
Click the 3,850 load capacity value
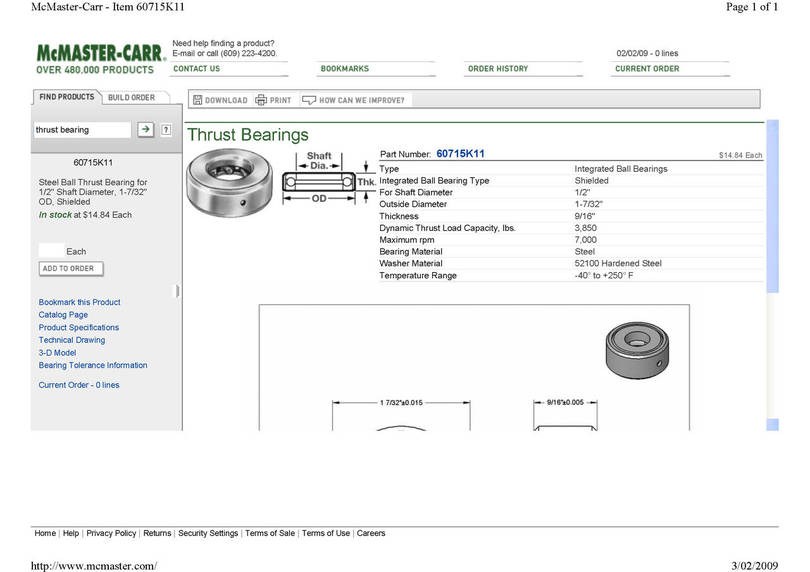pyautogui.click(x=585, y=228)
